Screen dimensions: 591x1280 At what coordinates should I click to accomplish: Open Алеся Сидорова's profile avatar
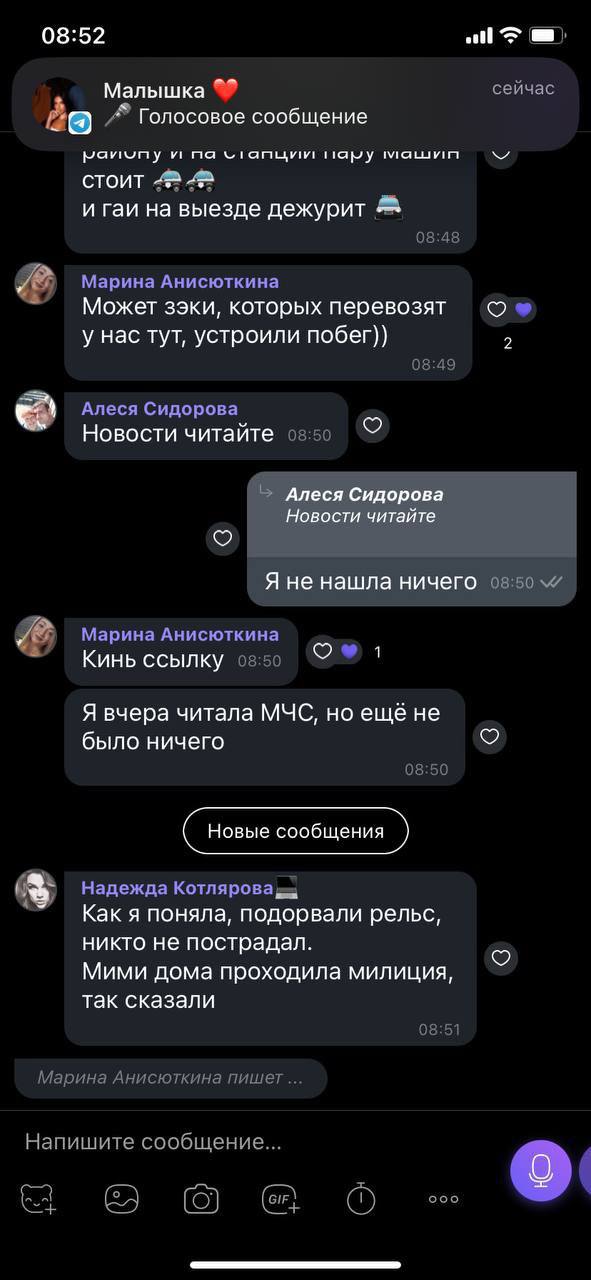[36, 411]
